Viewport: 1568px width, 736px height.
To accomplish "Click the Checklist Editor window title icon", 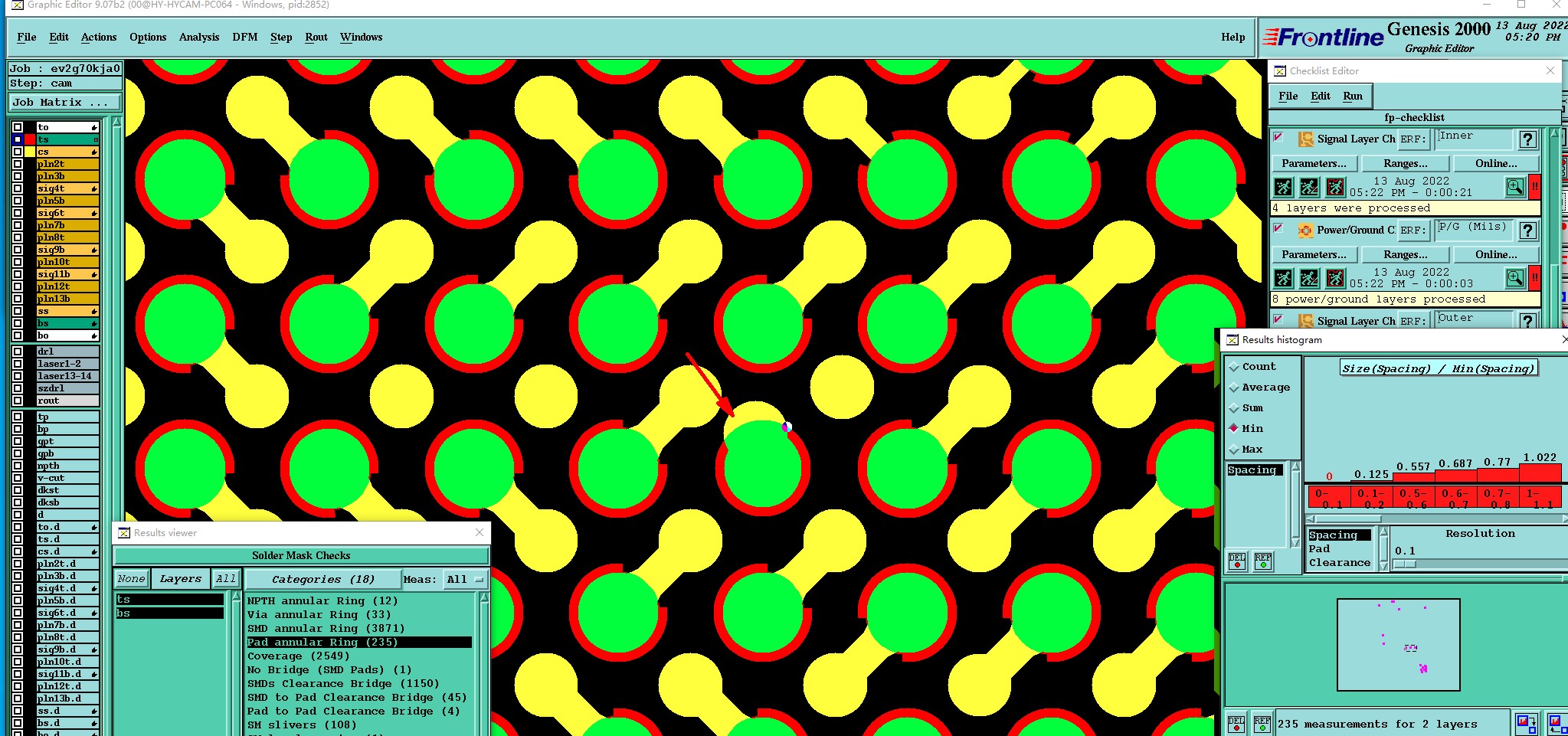I will (1280, 71).
